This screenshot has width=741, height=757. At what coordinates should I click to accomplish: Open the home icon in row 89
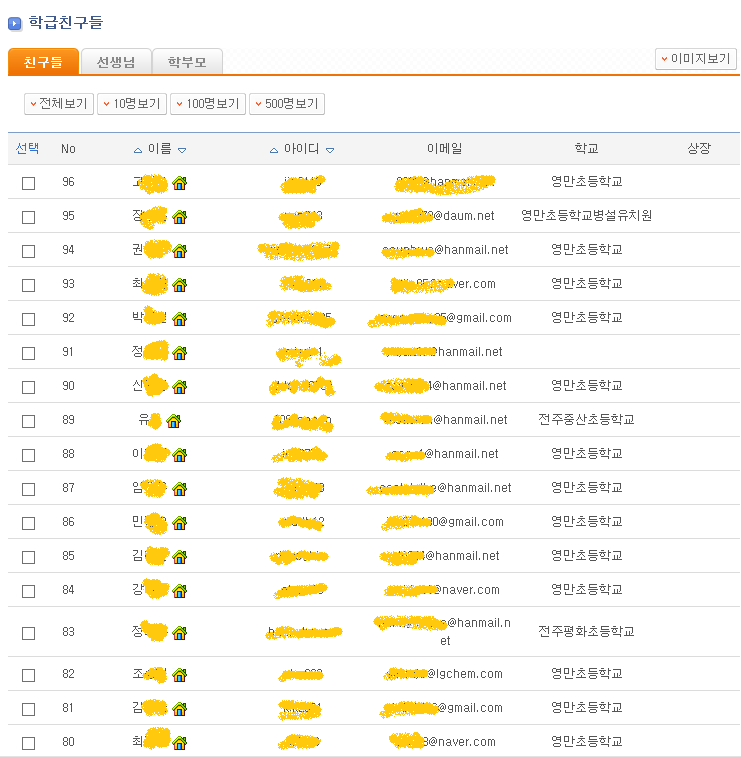pyautogui.click(x=174, y=421)
